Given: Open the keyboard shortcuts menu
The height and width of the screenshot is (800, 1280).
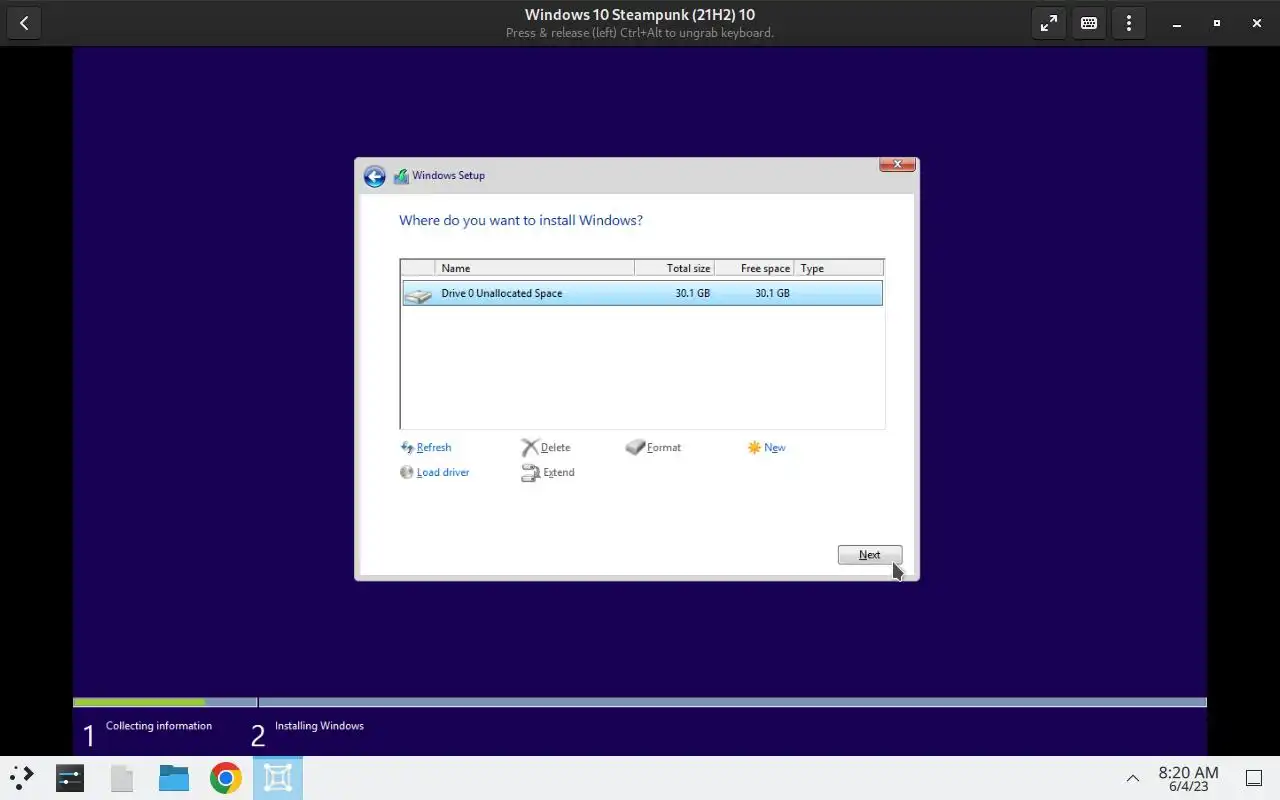Looking at the screenshot, I should (x=1089, y=23).
